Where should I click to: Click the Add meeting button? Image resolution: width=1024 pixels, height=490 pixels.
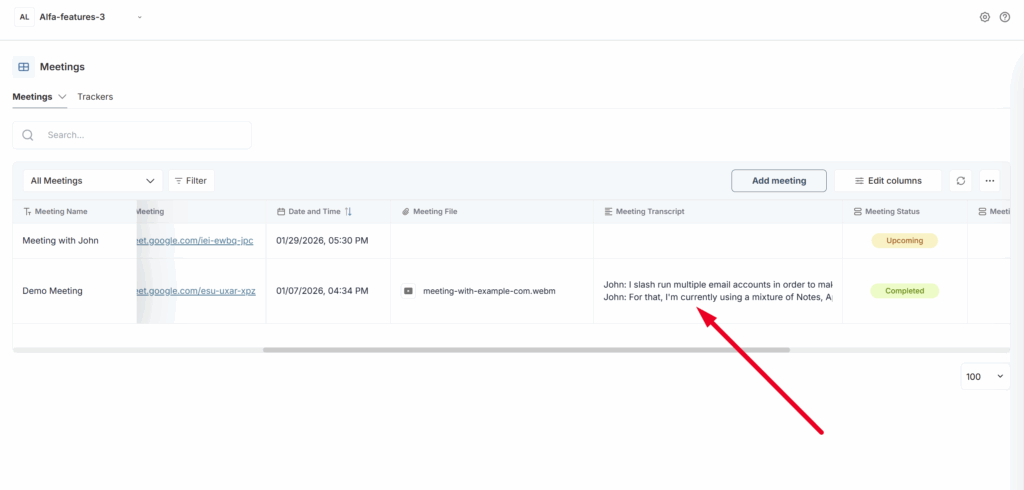(778, 181)
